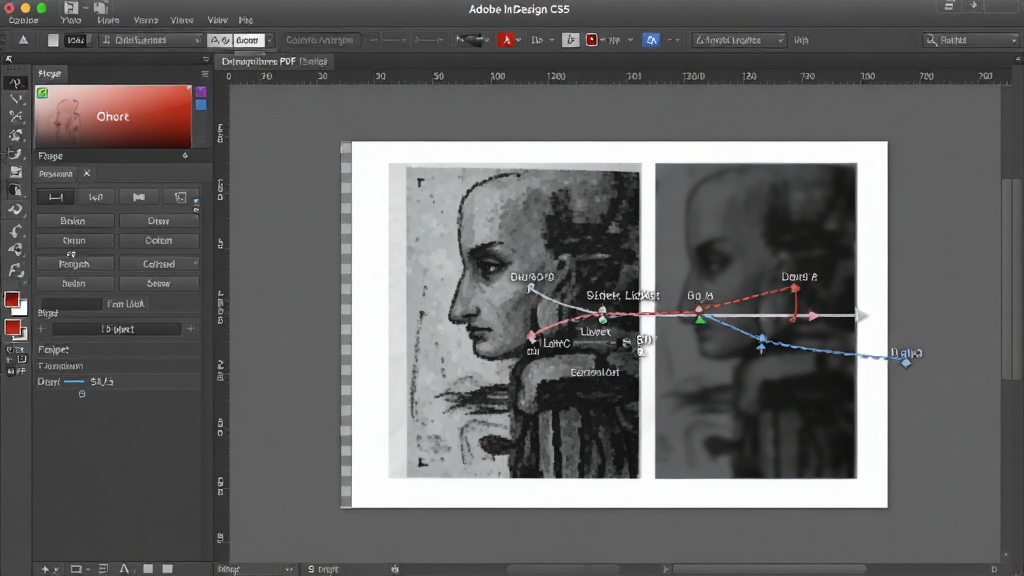
Task: Click the magnifier icon in the search field
Action: 931,40
